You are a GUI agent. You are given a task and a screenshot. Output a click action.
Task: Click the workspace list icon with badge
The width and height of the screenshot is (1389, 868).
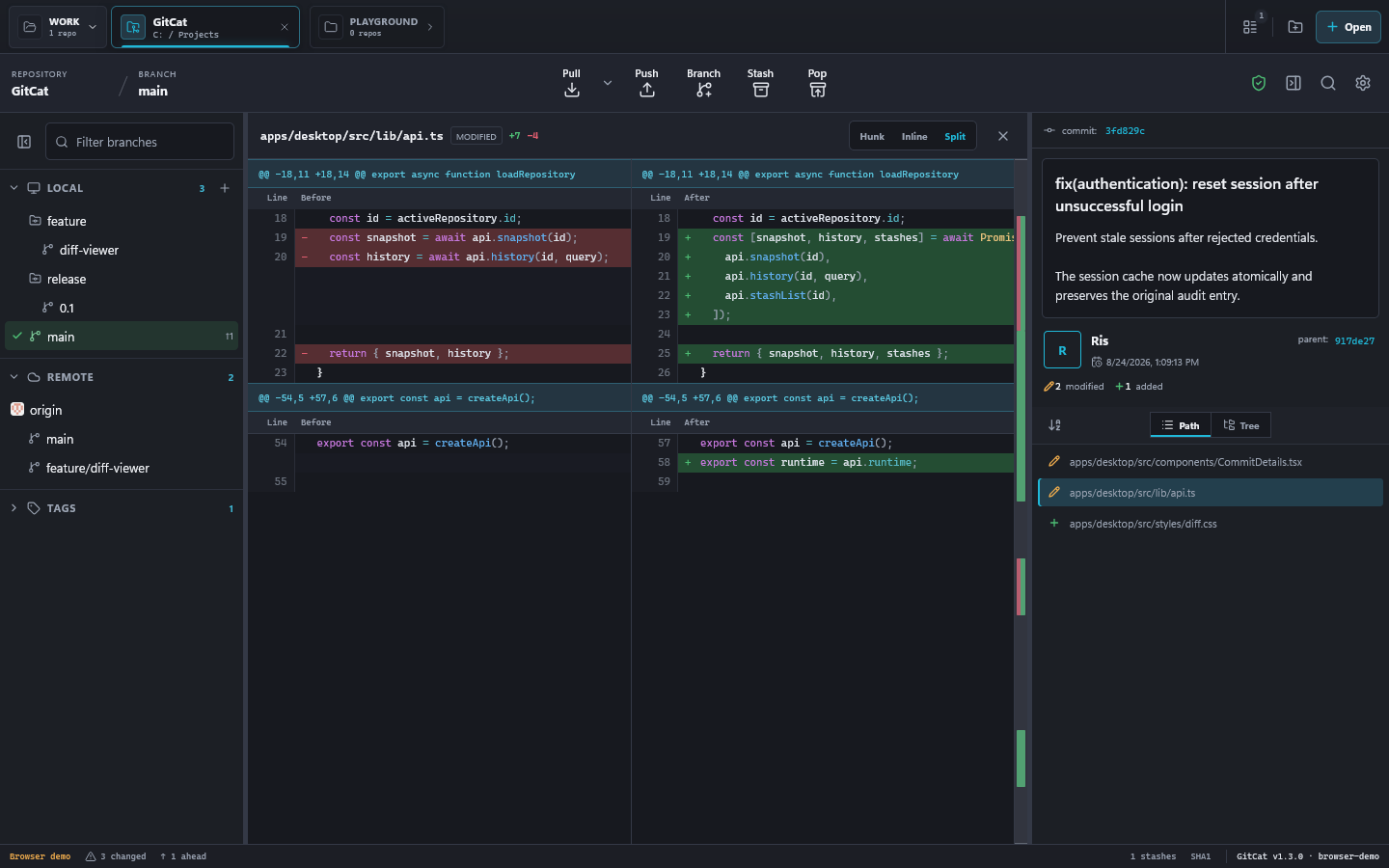click(x=1251, y=26)
